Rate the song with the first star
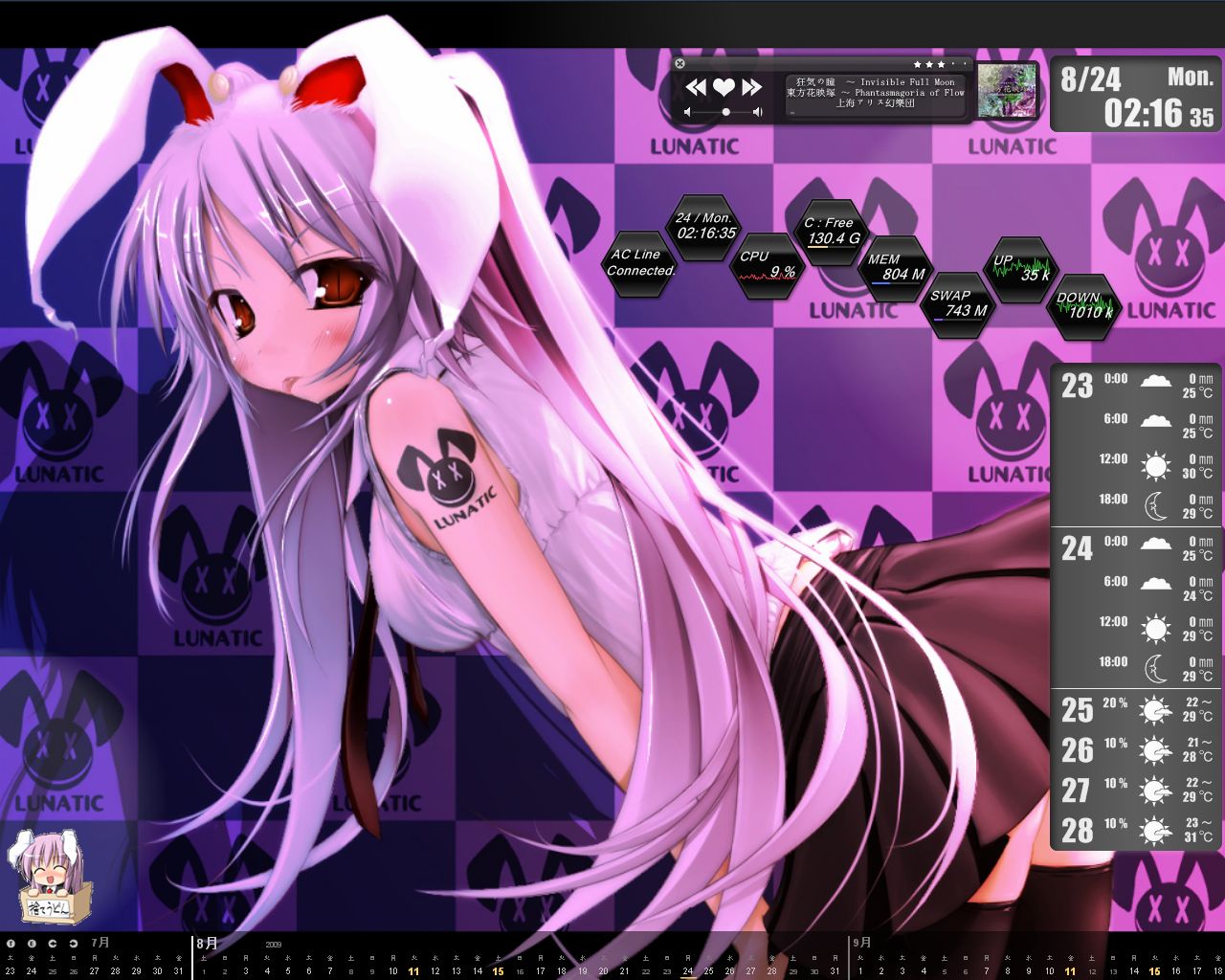Screen dimensions: 1225x980 pos(918,64)
